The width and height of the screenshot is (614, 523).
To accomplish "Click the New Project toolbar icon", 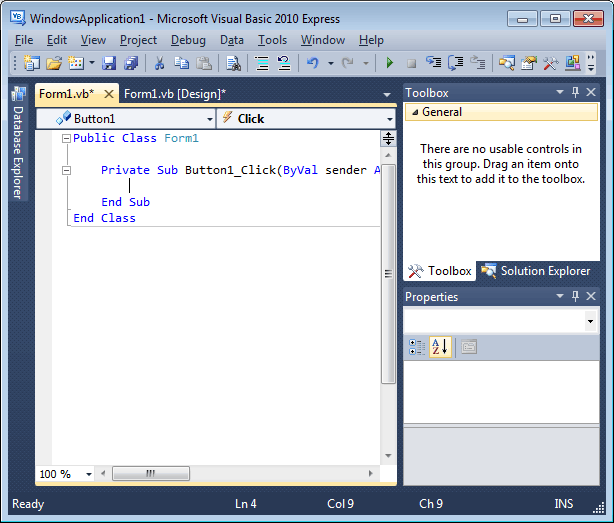I will click(x=32, y=63).
